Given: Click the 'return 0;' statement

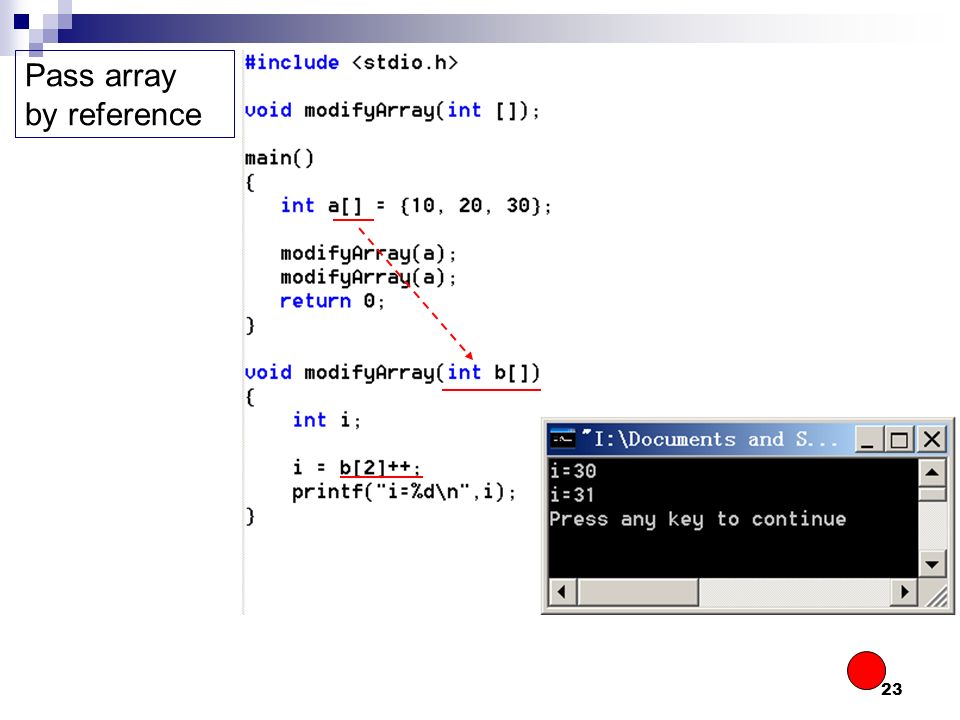Looking at the screenshot, I should coord(332,301).
